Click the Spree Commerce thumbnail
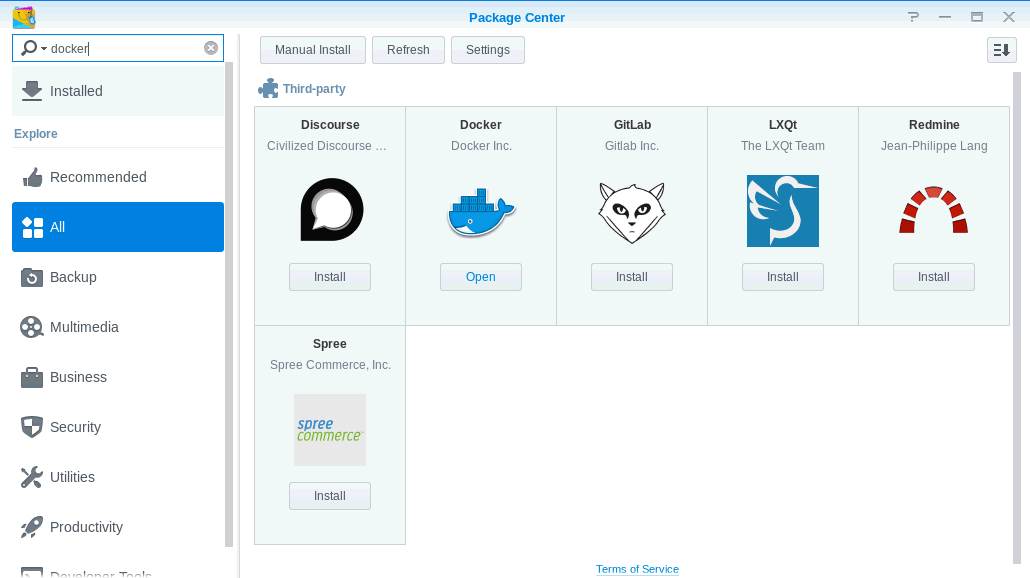The image size is (1030, 578). [330, 430]
